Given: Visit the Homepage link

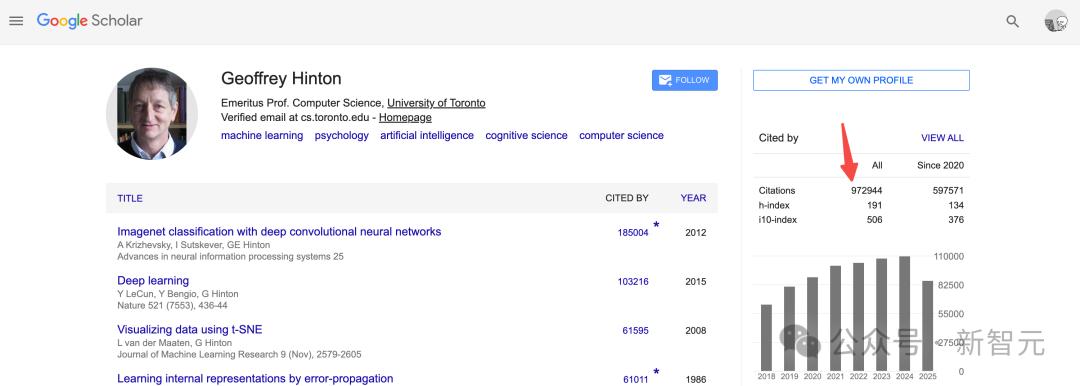Looking at the screenshot, I should click(x=405, y=118).
